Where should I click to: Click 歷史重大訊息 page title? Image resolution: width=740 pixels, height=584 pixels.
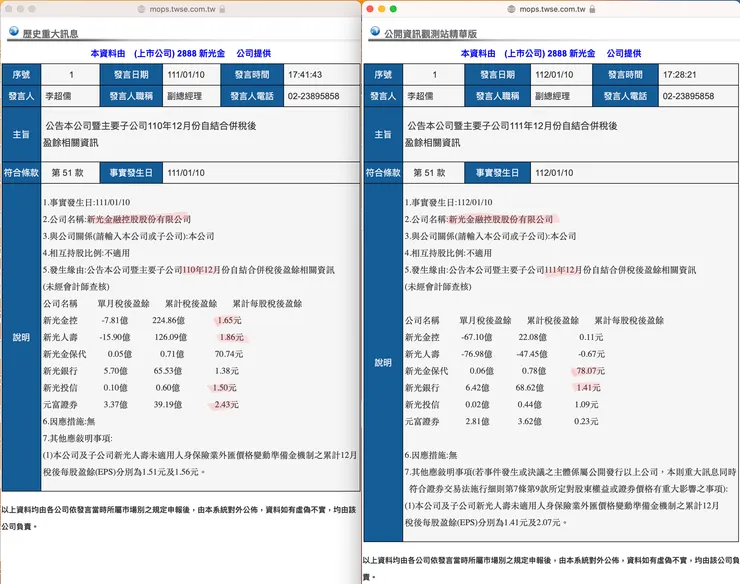click(x=50, y=34)
